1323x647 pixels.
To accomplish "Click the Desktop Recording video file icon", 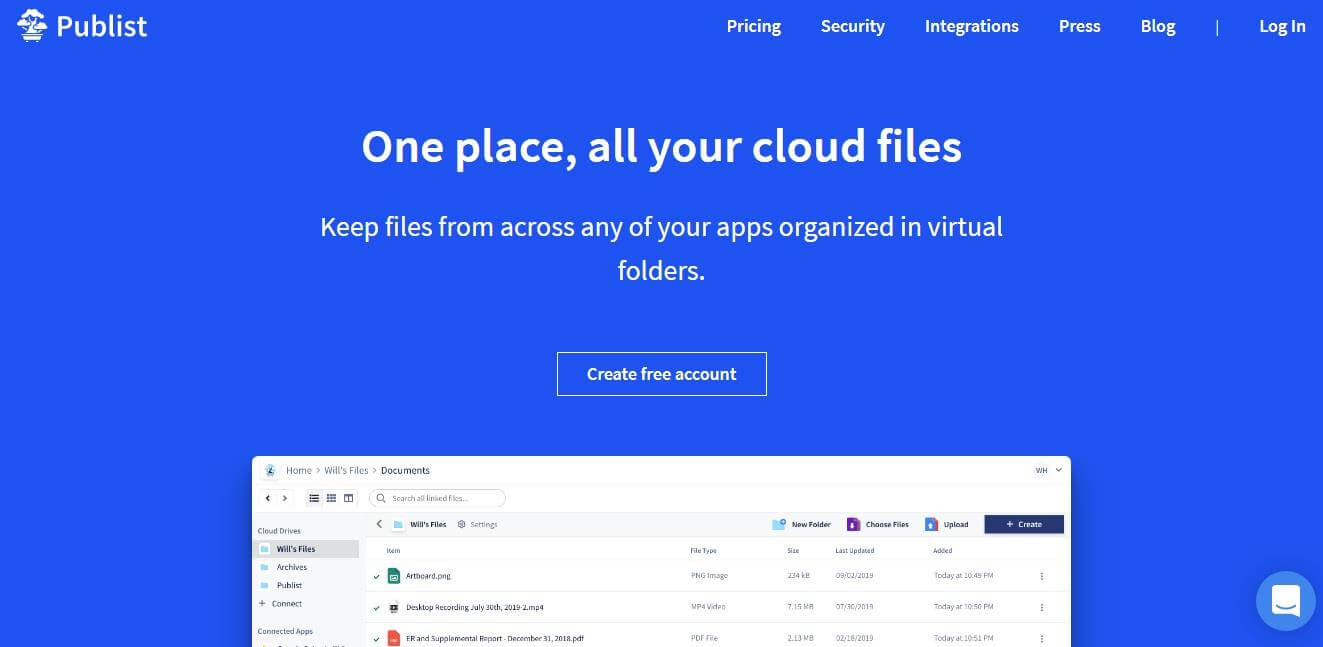I will tap(394, 607).
